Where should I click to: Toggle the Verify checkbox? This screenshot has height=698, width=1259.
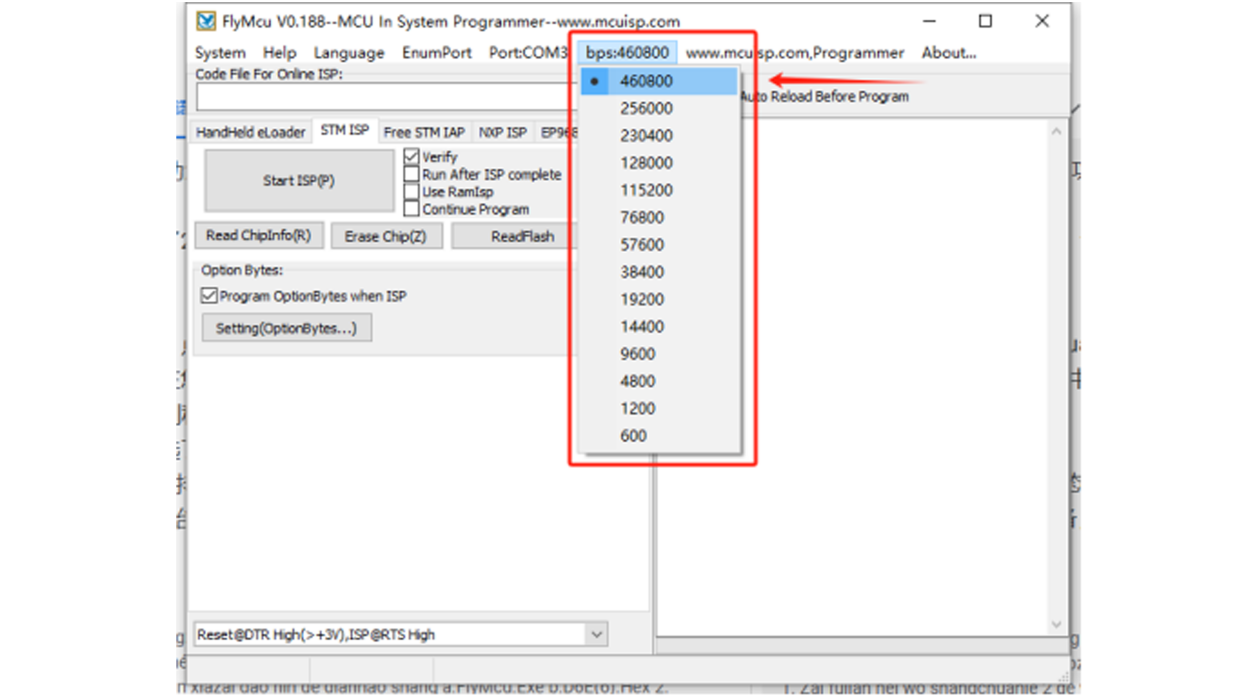click(411, 157)
